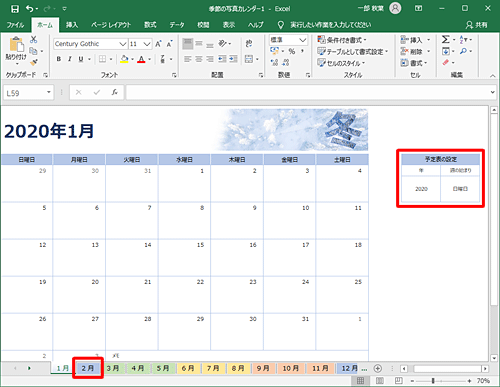Switch to the 数式 ribbon tab

[x=150, y=25]
